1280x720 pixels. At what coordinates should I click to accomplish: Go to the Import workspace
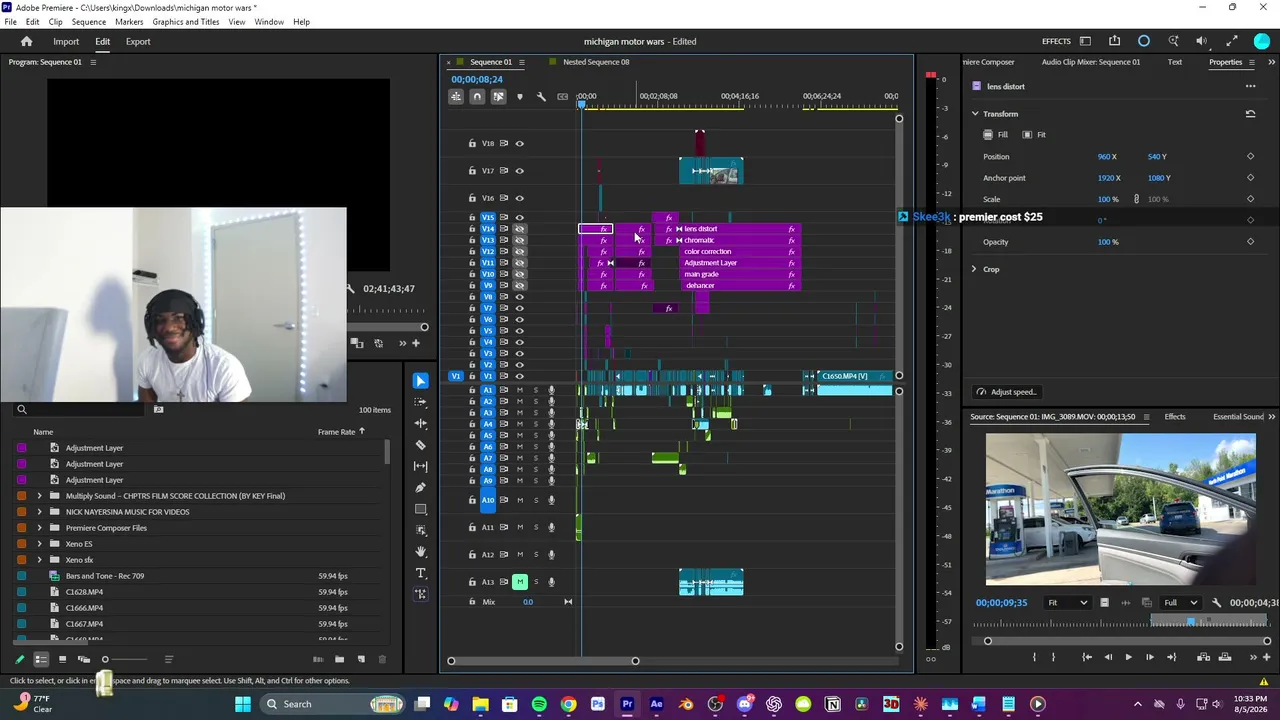(x=66, y=42)
